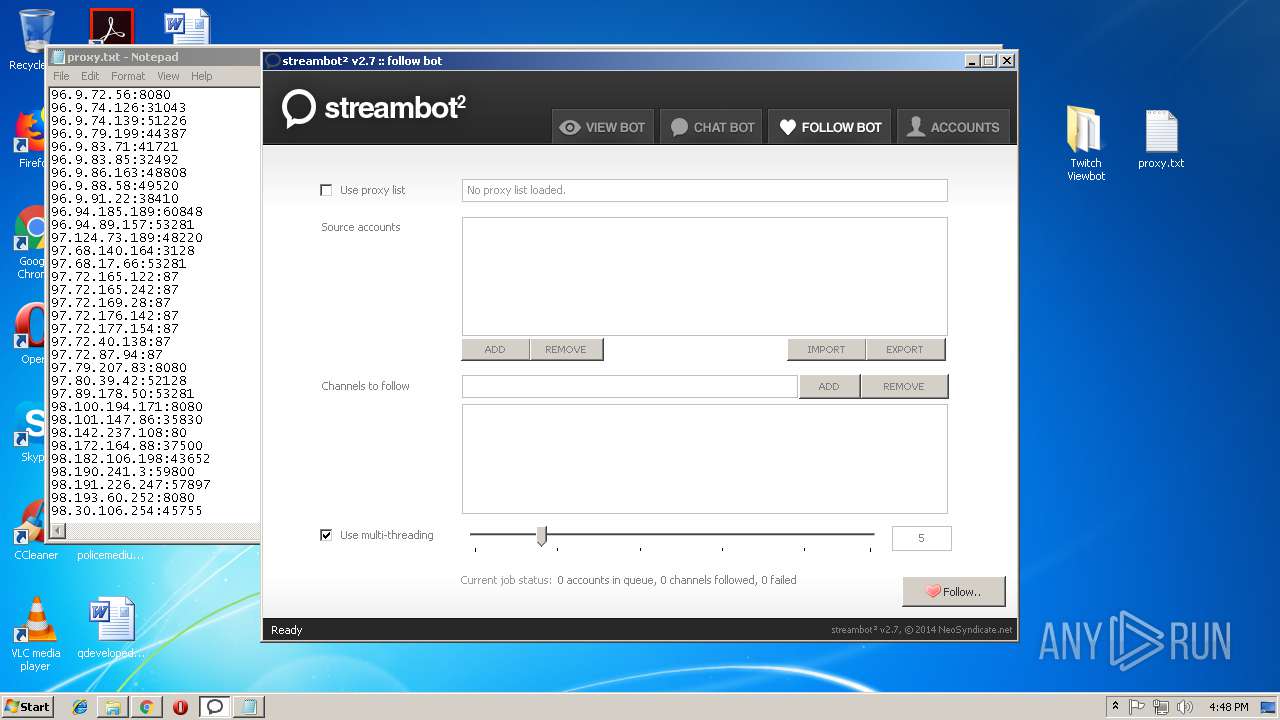This screenshot has width=1280, height=720.
Task: Open the View menu in Notepad
Action: point(168,76)
